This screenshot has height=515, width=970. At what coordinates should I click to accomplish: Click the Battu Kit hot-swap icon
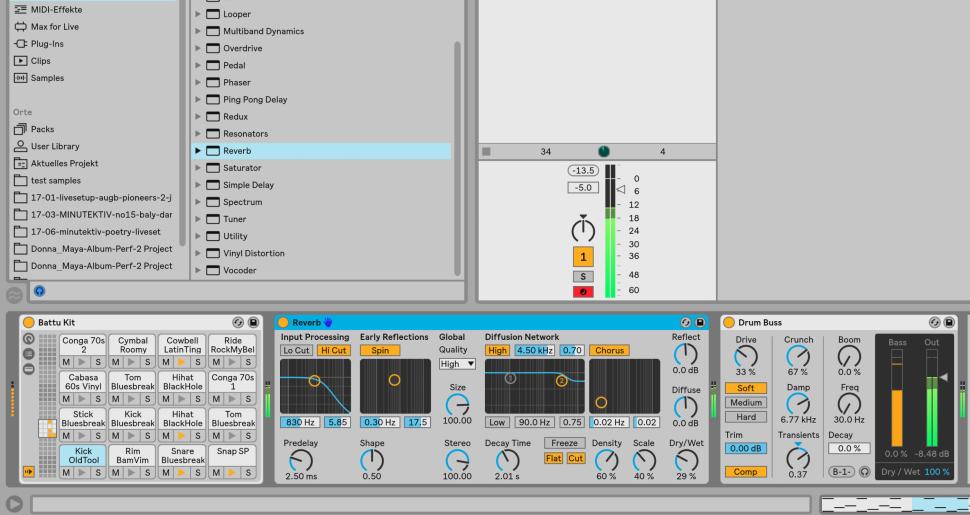point(238,323)
